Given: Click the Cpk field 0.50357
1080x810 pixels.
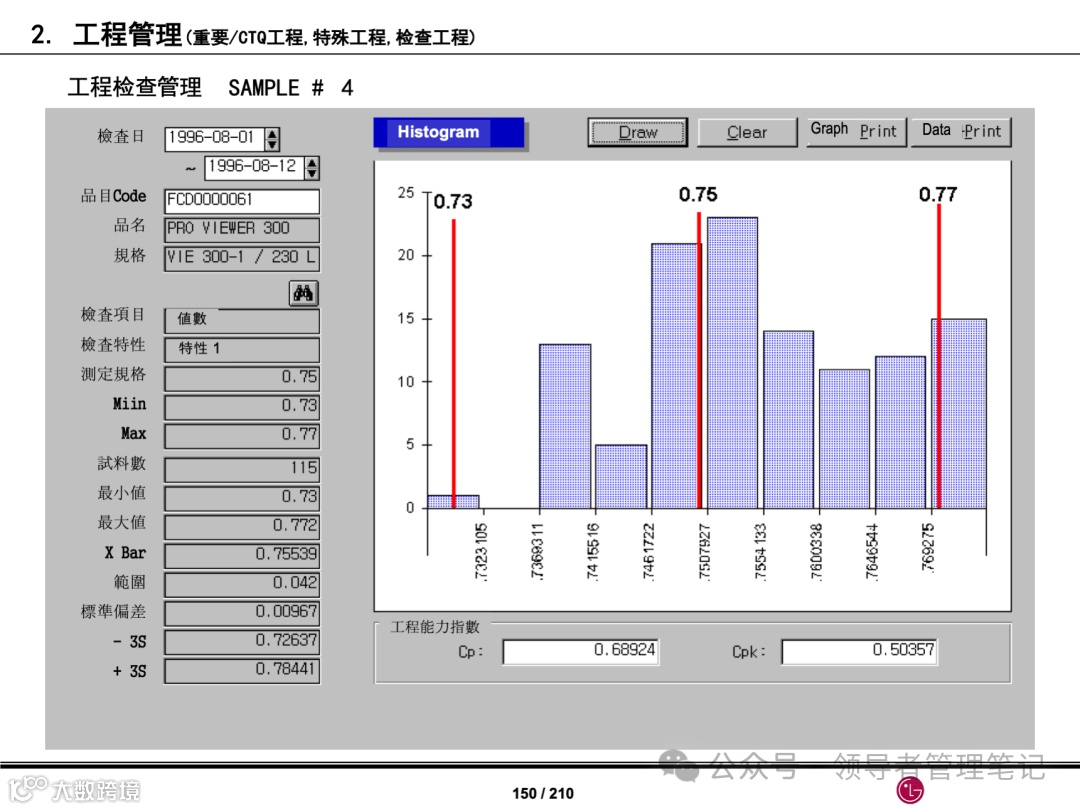Looking at the screenshot, I should tap(860, 652).
